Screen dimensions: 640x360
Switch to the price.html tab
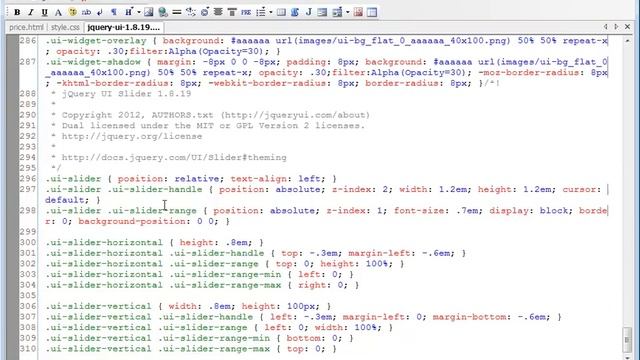26,27
